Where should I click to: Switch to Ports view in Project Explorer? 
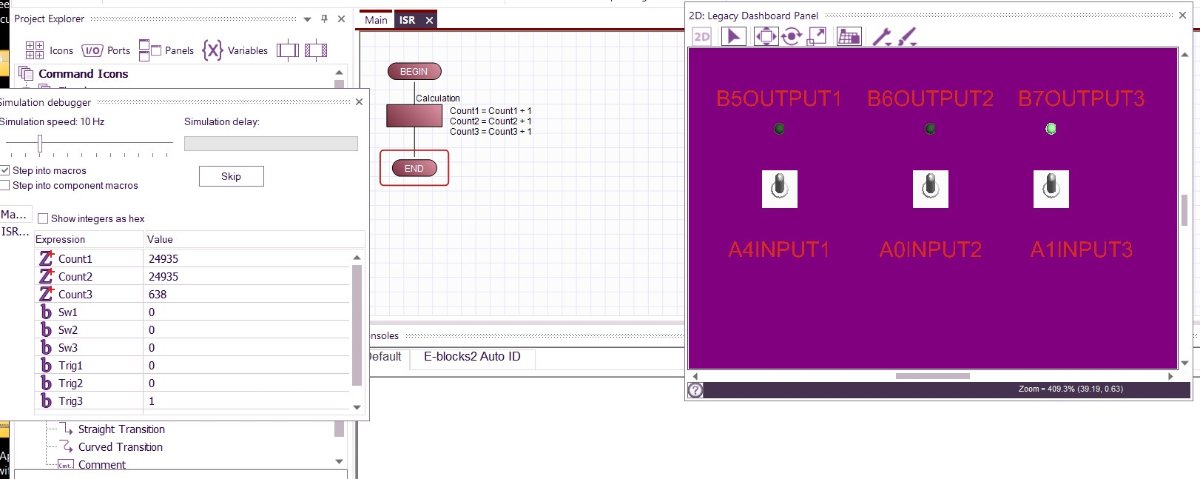[106, 50]
